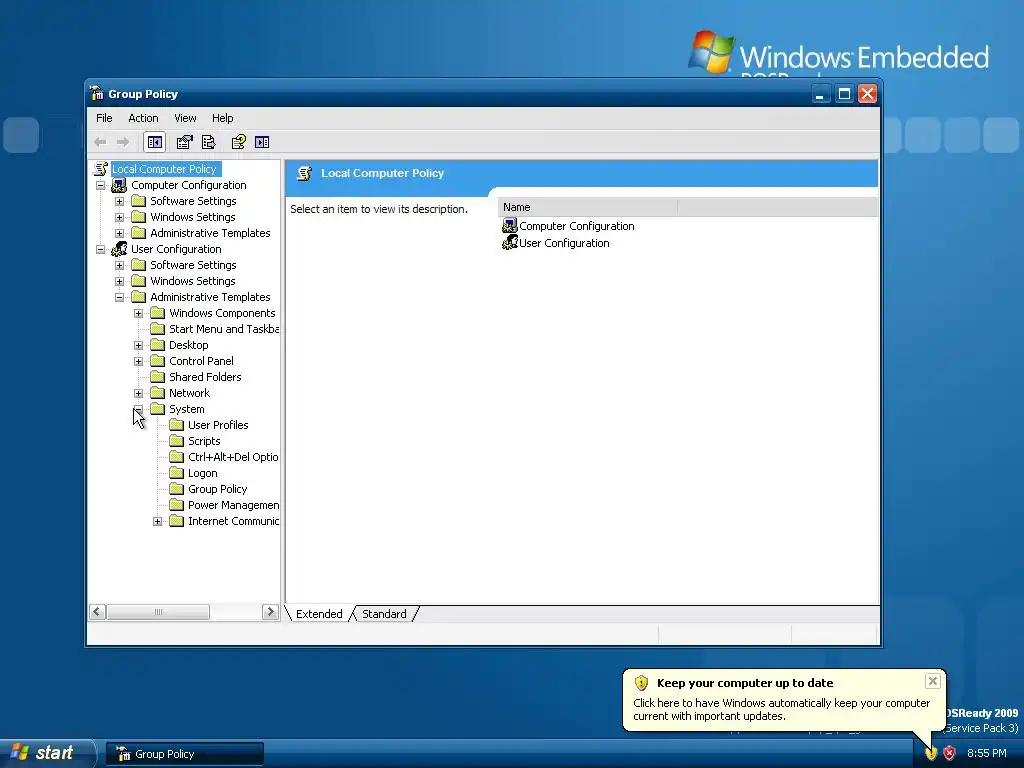Close the update notification balloon
Image resolution: width=1024 pixels, height=768 pixels.
click(x=933, y=681)
